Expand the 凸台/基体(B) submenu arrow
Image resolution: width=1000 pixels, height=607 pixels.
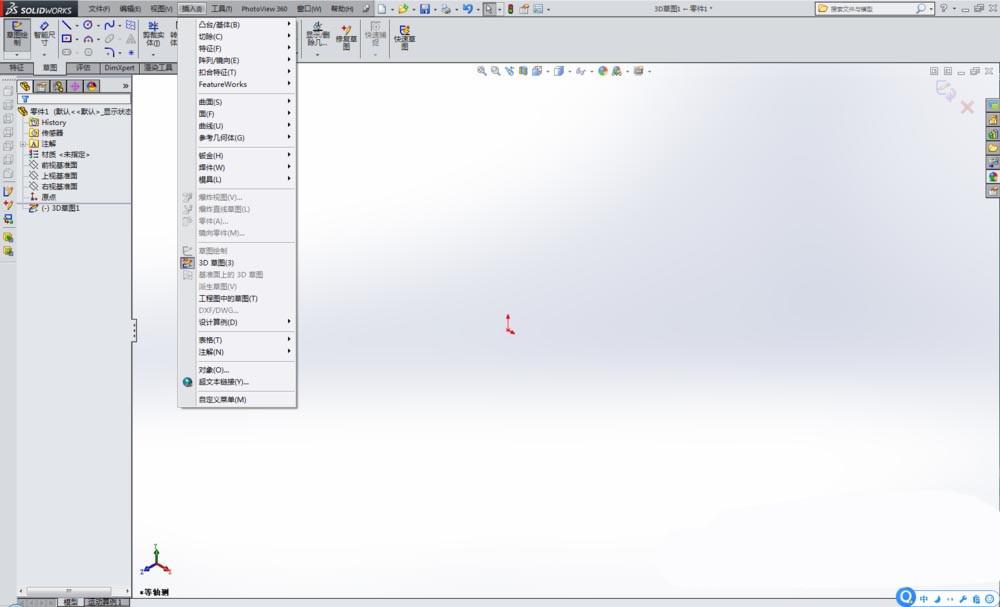click(289, 24)
